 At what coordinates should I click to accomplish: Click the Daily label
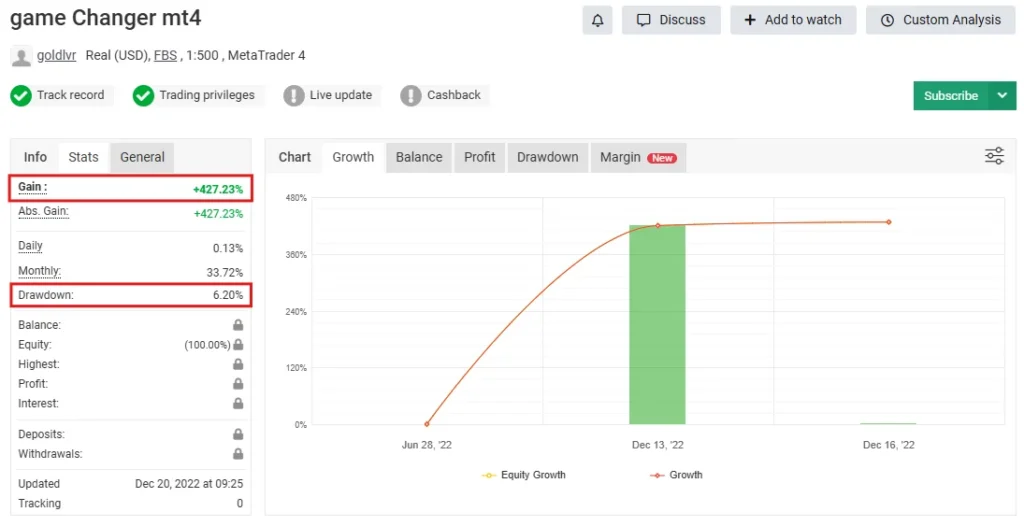30,246
